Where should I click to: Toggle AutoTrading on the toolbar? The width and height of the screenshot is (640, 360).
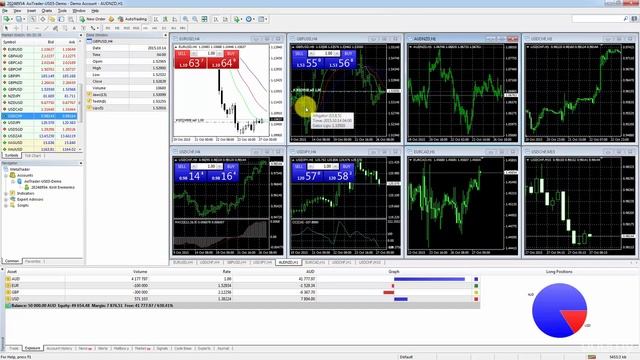click(x=132, y=19)
